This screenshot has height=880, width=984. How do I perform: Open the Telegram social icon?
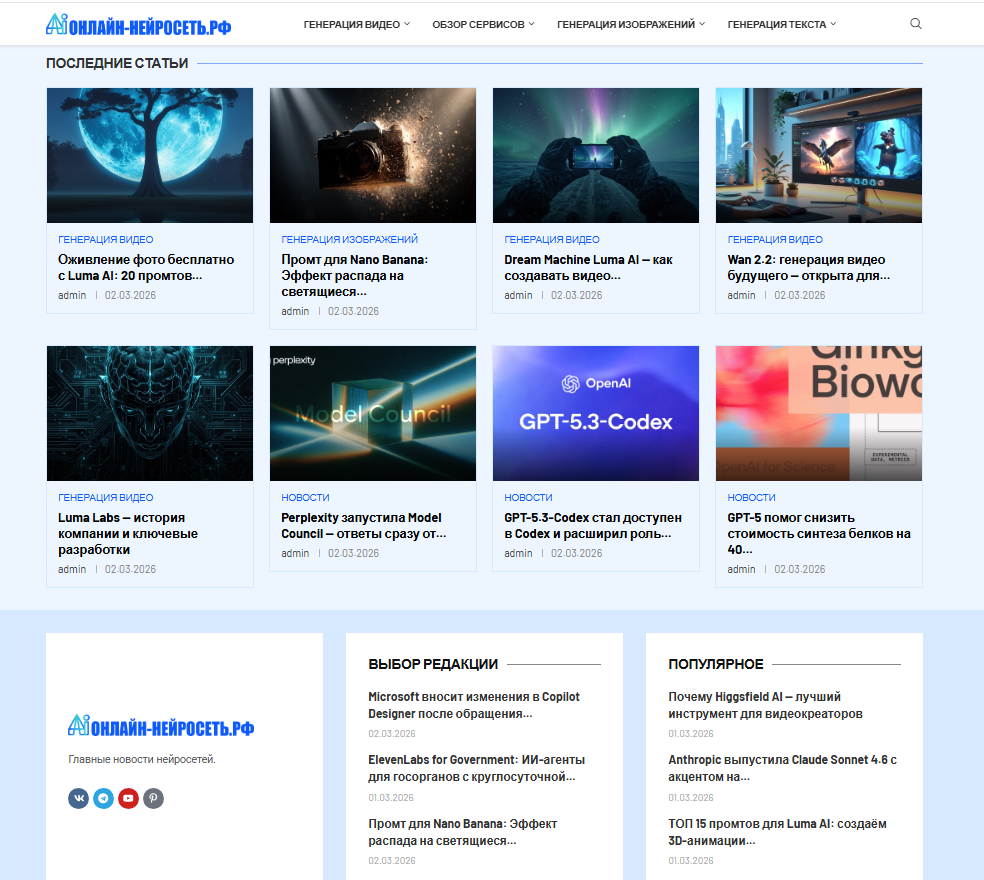coord(104,798)
